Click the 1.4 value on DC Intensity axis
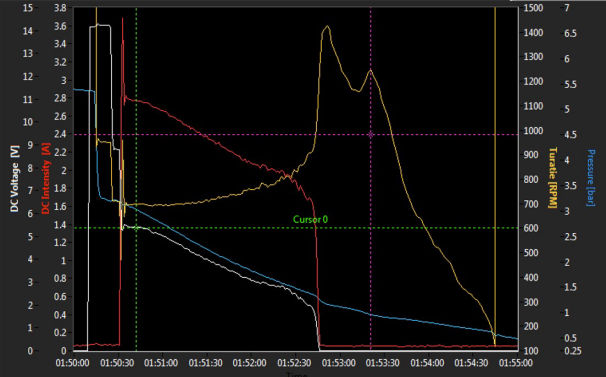606x377 pixels. (x=60, y=225)
